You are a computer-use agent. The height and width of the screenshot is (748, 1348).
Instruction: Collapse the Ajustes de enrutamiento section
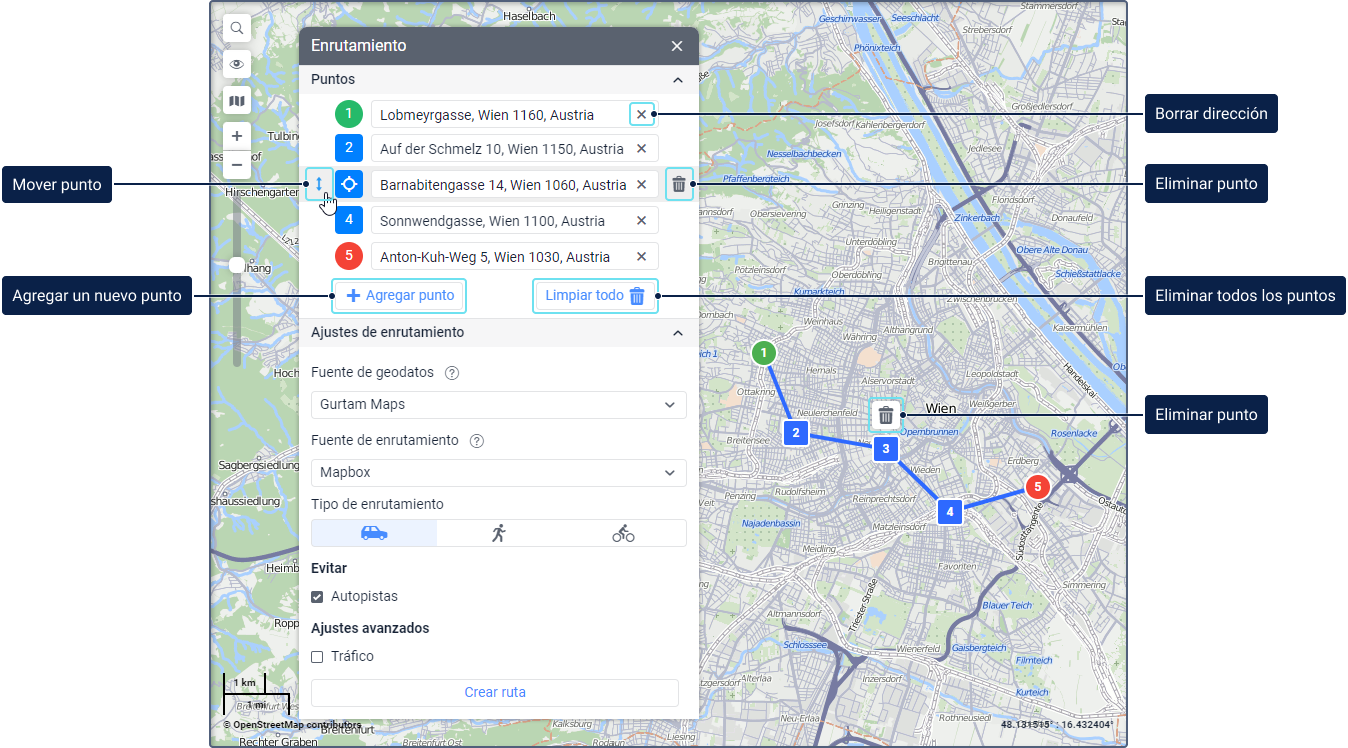click(x=677, y=333)
